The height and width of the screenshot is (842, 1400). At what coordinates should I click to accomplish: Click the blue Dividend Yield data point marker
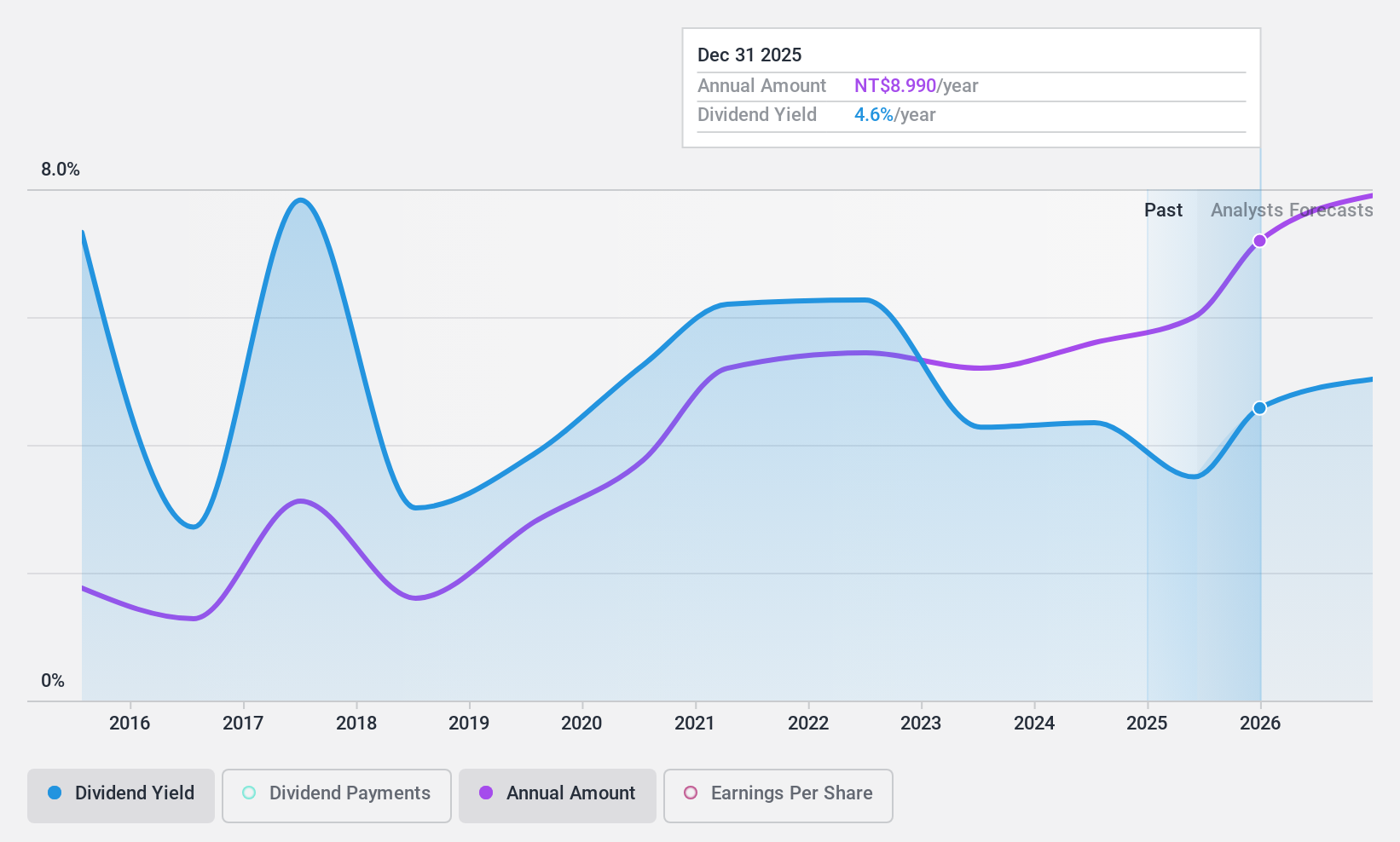[1259, 408]
